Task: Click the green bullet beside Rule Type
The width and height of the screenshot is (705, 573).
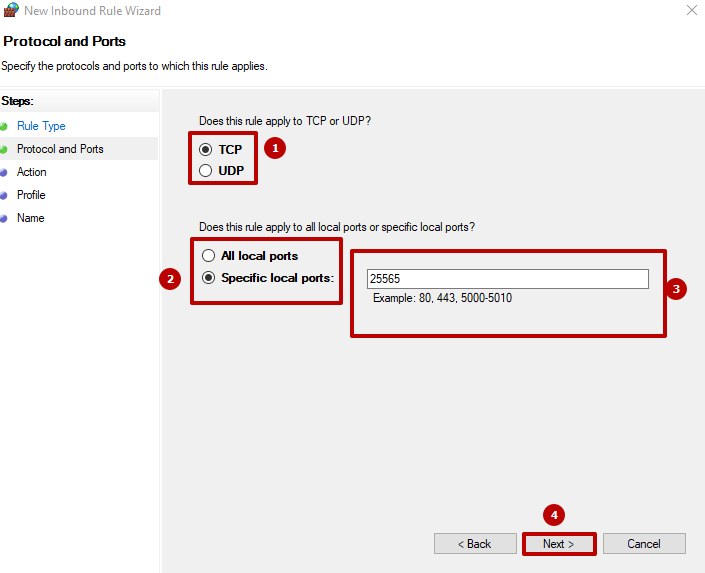Action: point(4,126)
